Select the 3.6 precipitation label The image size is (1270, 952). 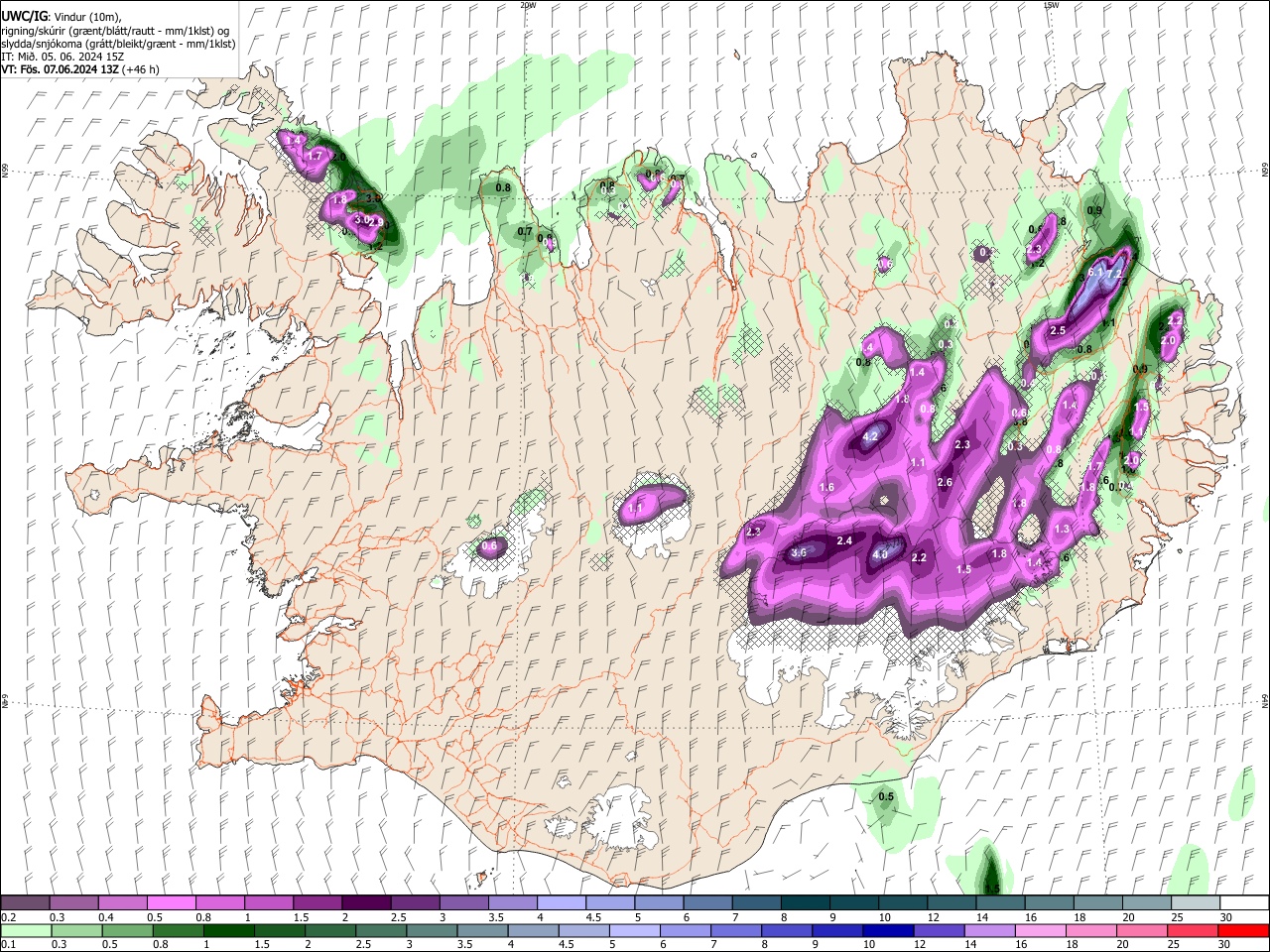tap(799, 553)
